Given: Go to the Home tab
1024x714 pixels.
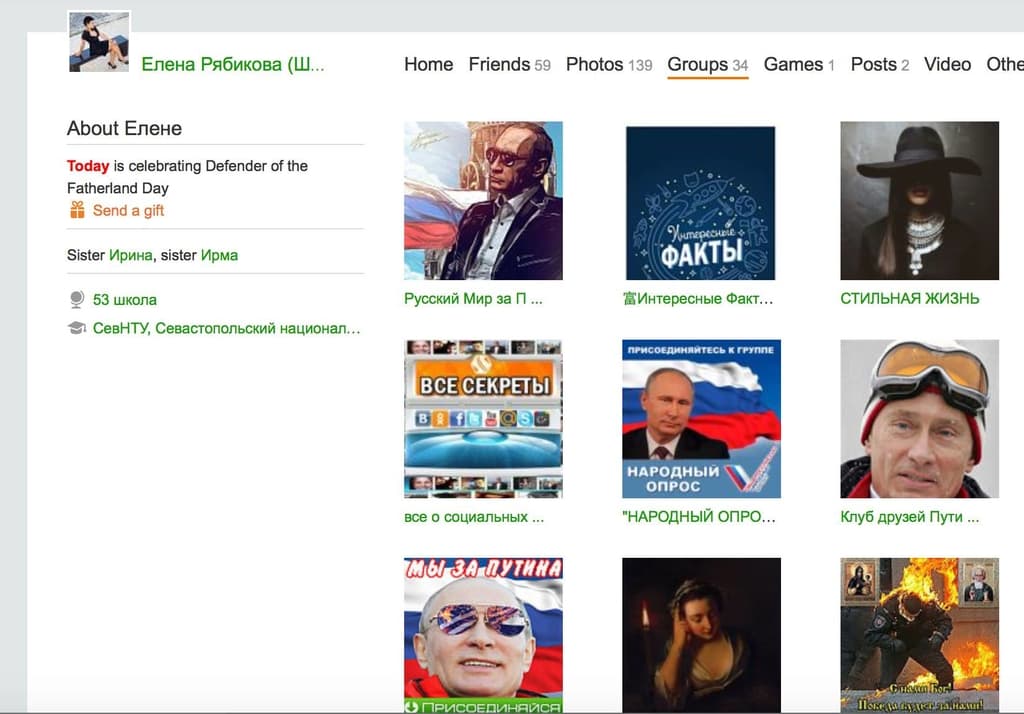Looking at the screenshot, I should tap(428, 64).
